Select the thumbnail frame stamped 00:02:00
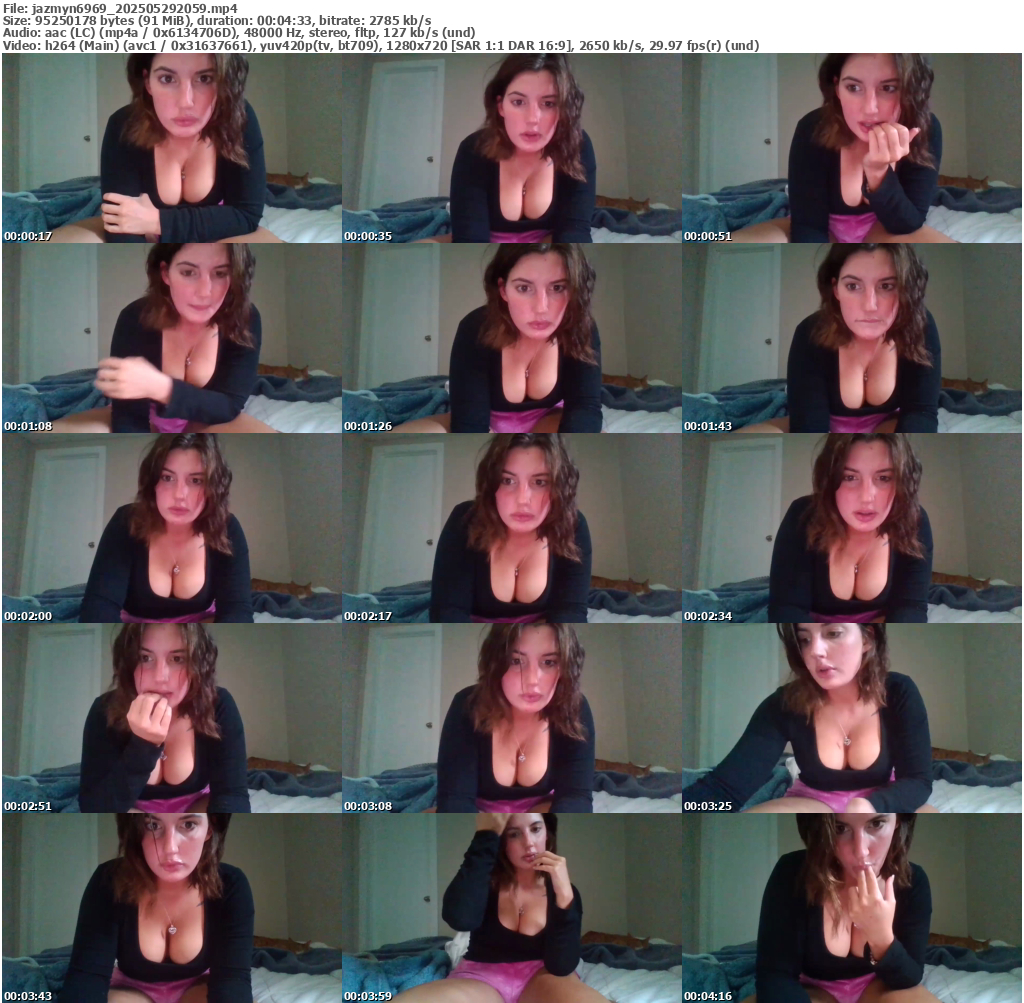 coord(172,528)
